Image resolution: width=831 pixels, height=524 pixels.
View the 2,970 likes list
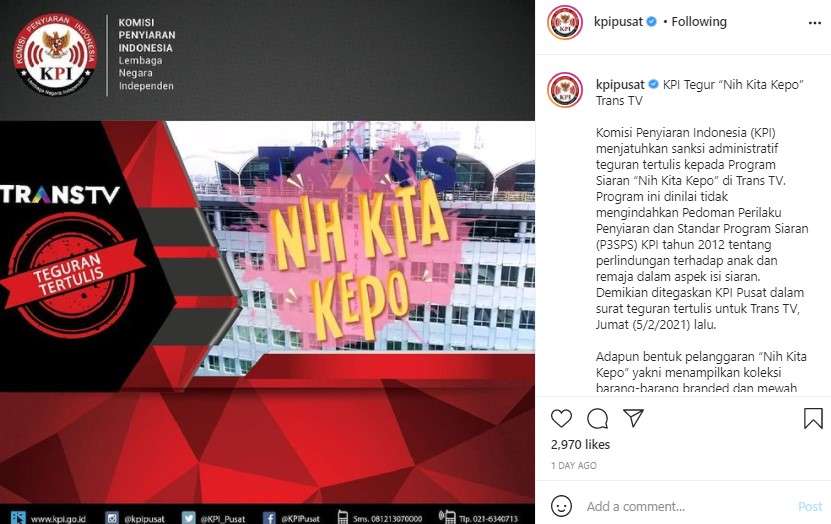tap(580, 445)
